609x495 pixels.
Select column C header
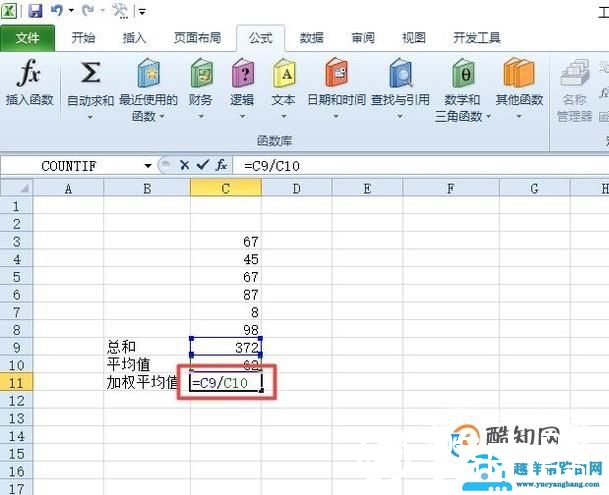tap(226, 188)
